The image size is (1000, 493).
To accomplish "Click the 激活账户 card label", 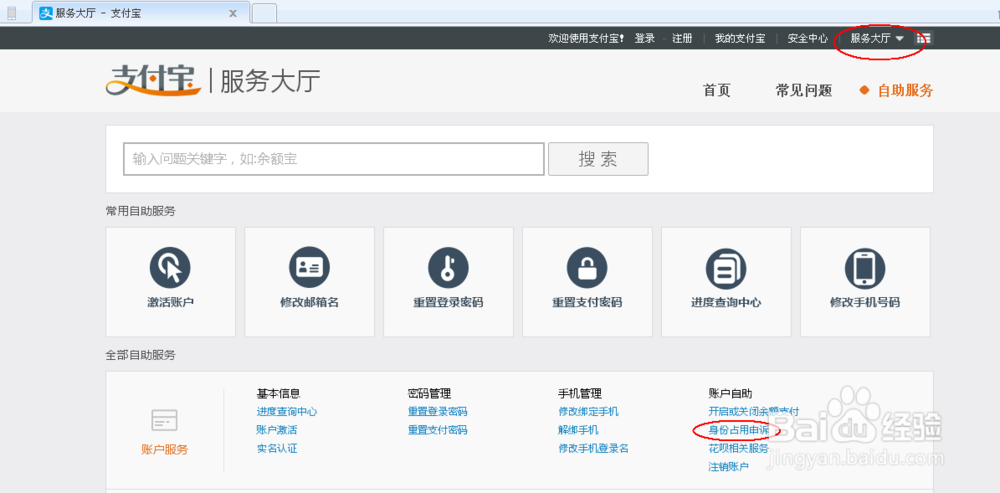I will coord(170,302).
